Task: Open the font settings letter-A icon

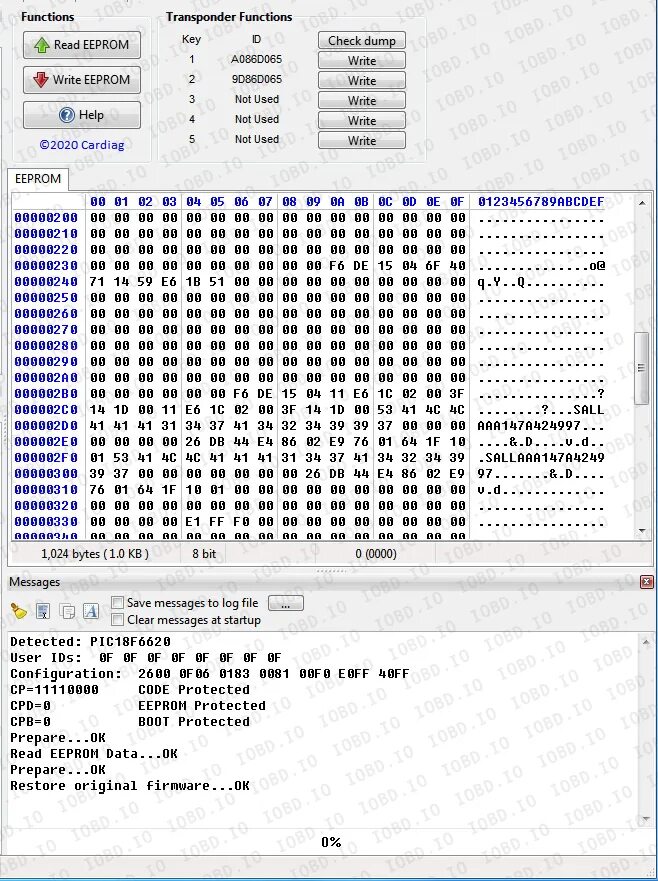Action: pos(91,611)
